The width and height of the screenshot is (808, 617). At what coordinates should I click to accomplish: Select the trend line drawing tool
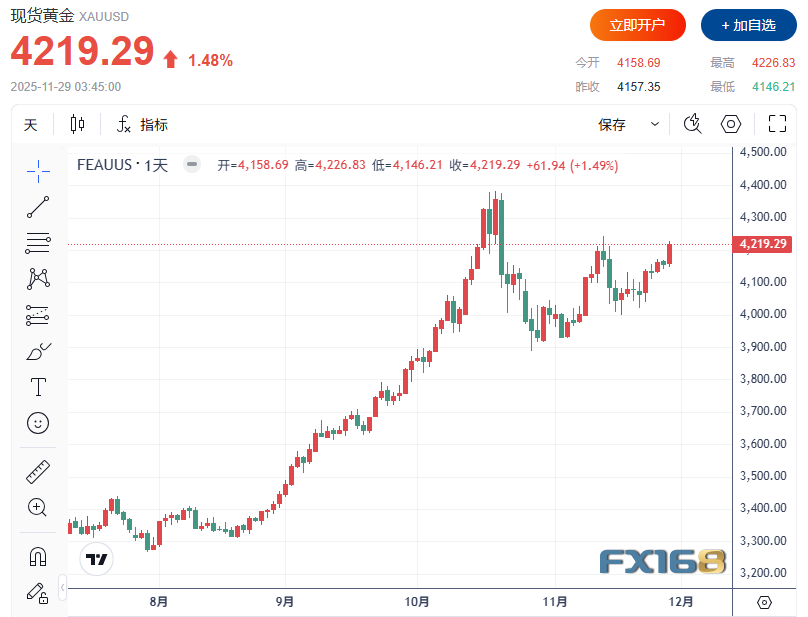coord(38,207)
